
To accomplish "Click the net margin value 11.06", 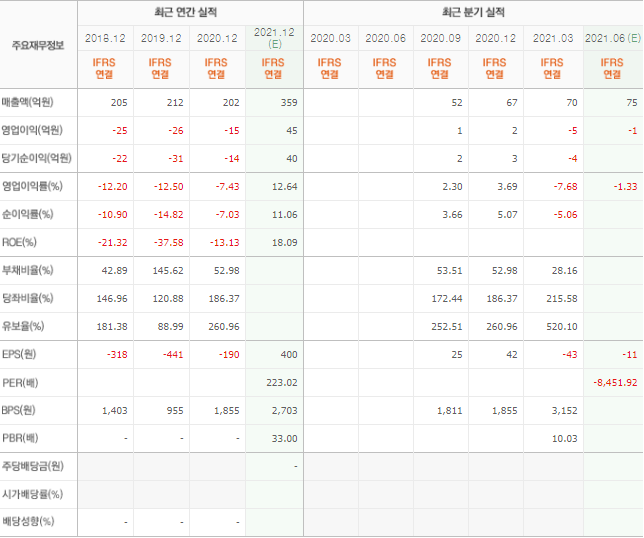I will (285, 214).
